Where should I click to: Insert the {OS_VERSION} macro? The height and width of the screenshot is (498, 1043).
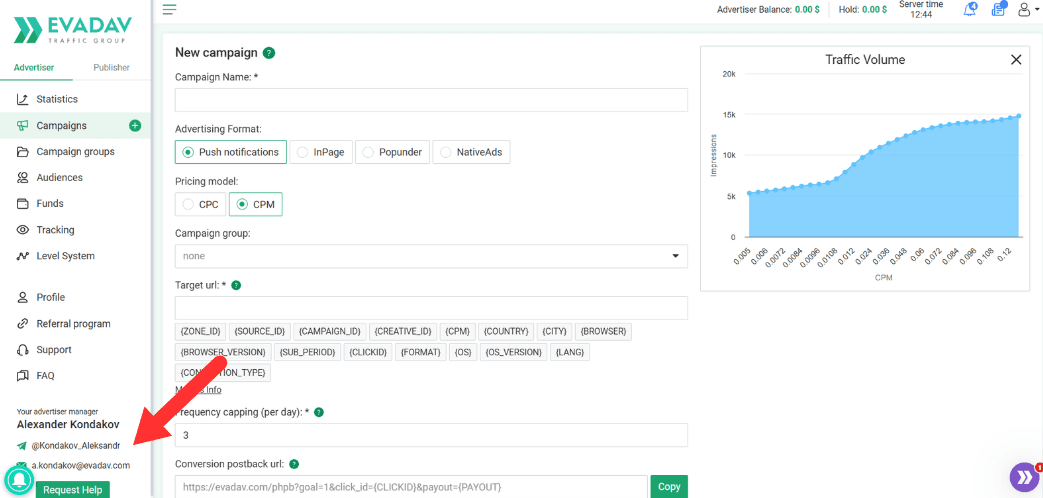pos(514,352)
